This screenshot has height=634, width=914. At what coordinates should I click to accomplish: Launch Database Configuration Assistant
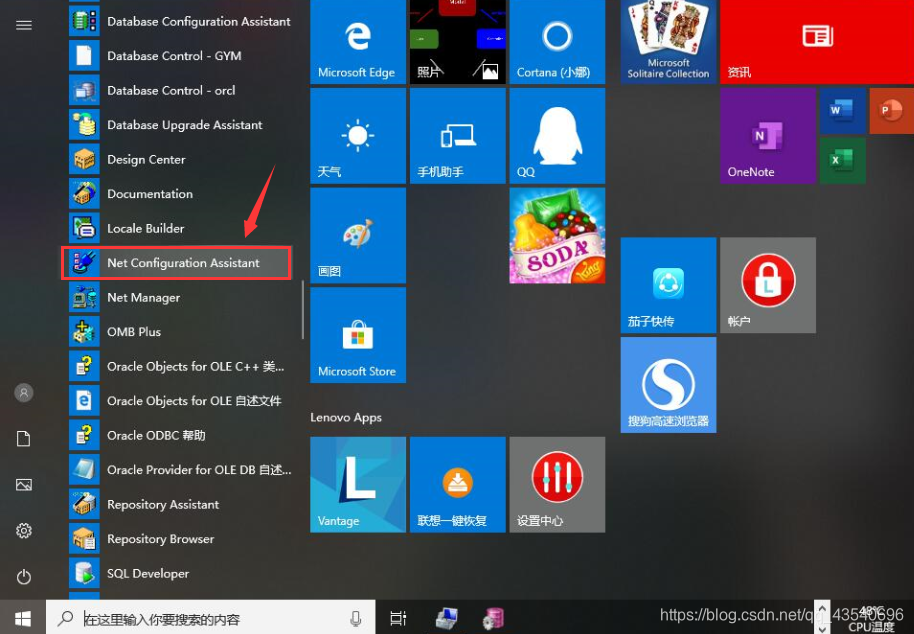coord(181,22)
